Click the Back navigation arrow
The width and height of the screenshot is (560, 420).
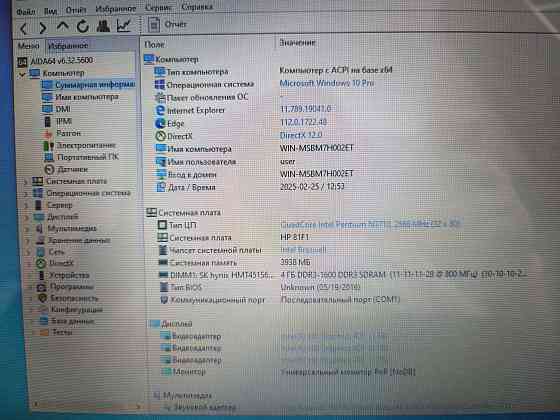tap(24, 28)
